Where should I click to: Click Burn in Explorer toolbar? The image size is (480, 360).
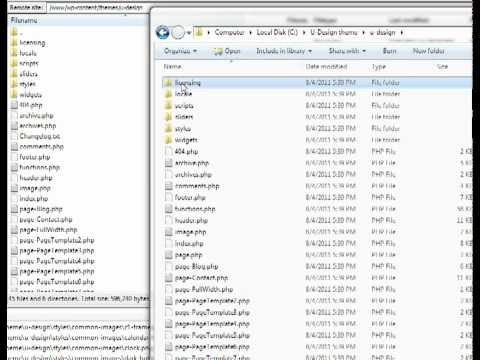point(389,51)
